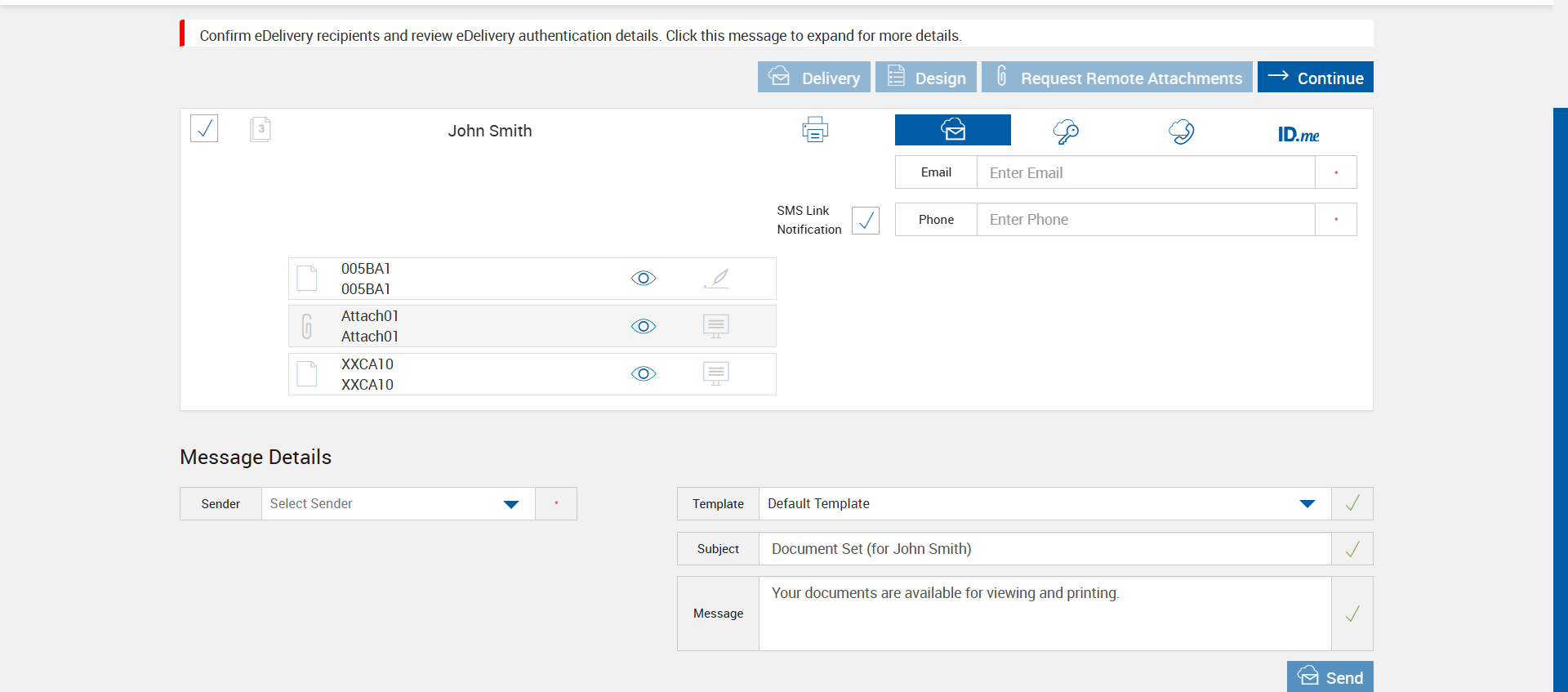Open the ID.me verification option
The width and height of the screenshot is (1568, 692).
coord(1298,134)
